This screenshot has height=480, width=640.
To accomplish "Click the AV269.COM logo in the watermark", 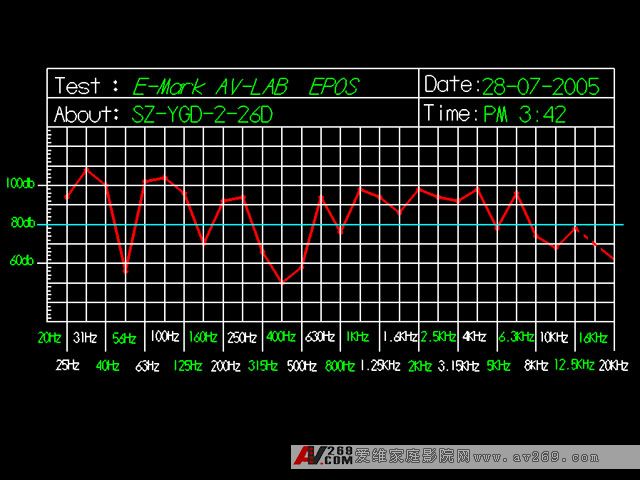I will 323,457.
